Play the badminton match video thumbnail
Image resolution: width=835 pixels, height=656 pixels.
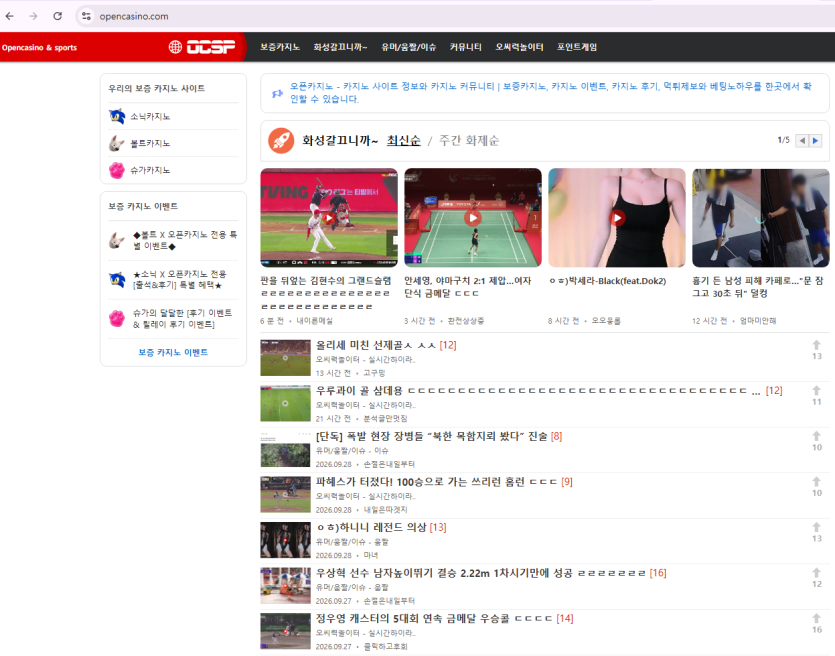(473, 218)
